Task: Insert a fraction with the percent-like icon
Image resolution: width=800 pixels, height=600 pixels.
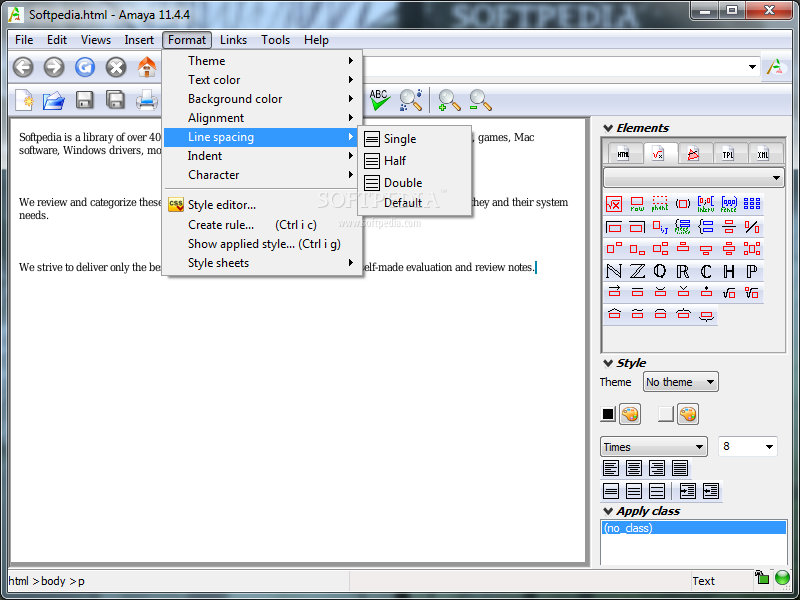Action: click(752, 227)
